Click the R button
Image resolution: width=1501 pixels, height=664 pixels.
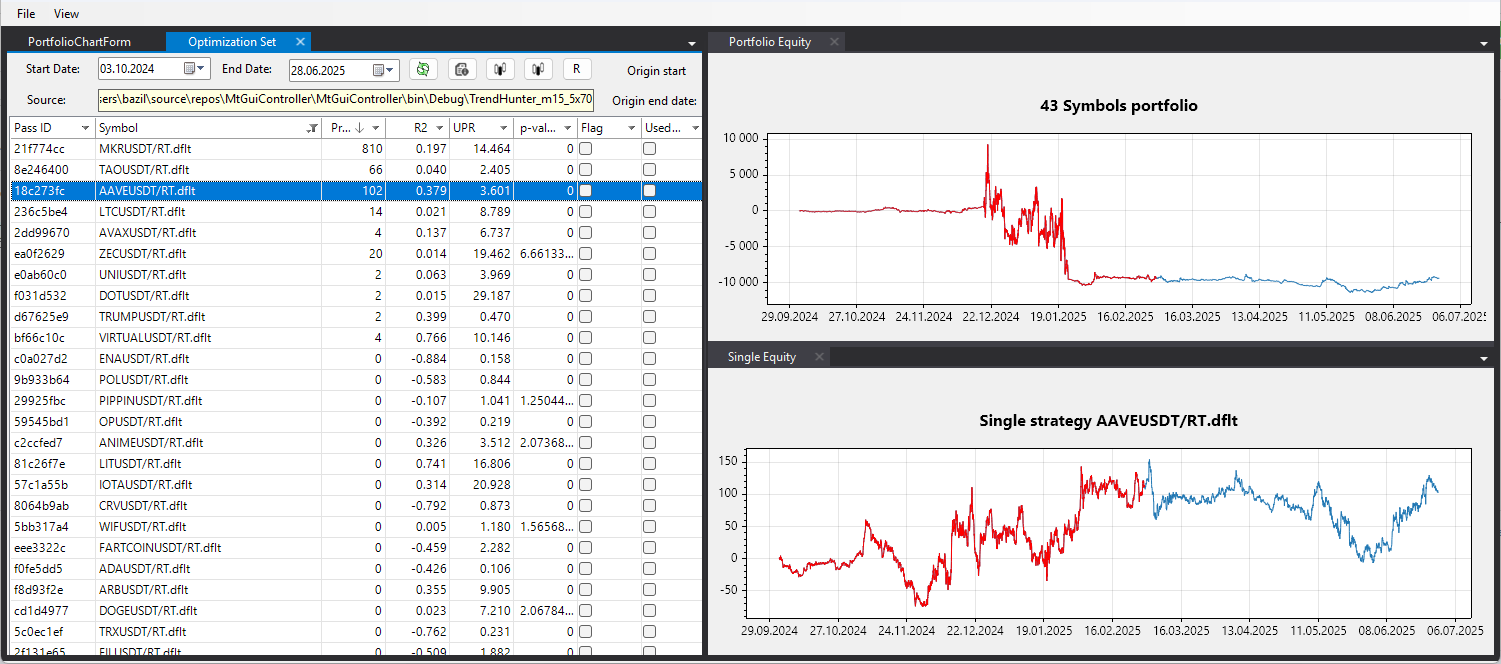(577, 69)
